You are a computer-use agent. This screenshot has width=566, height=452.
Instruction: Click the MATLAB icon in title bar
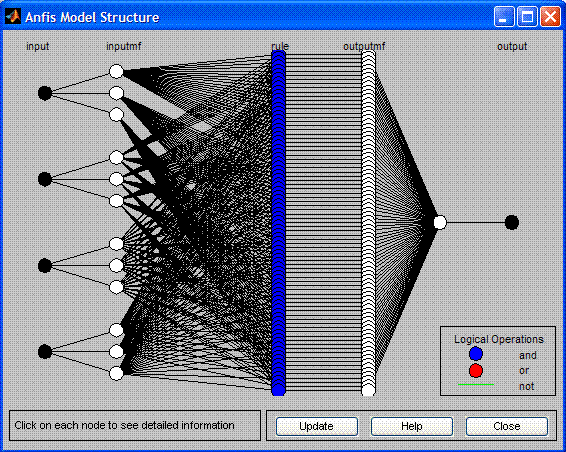pyautogui.click(x=13, y=17)
